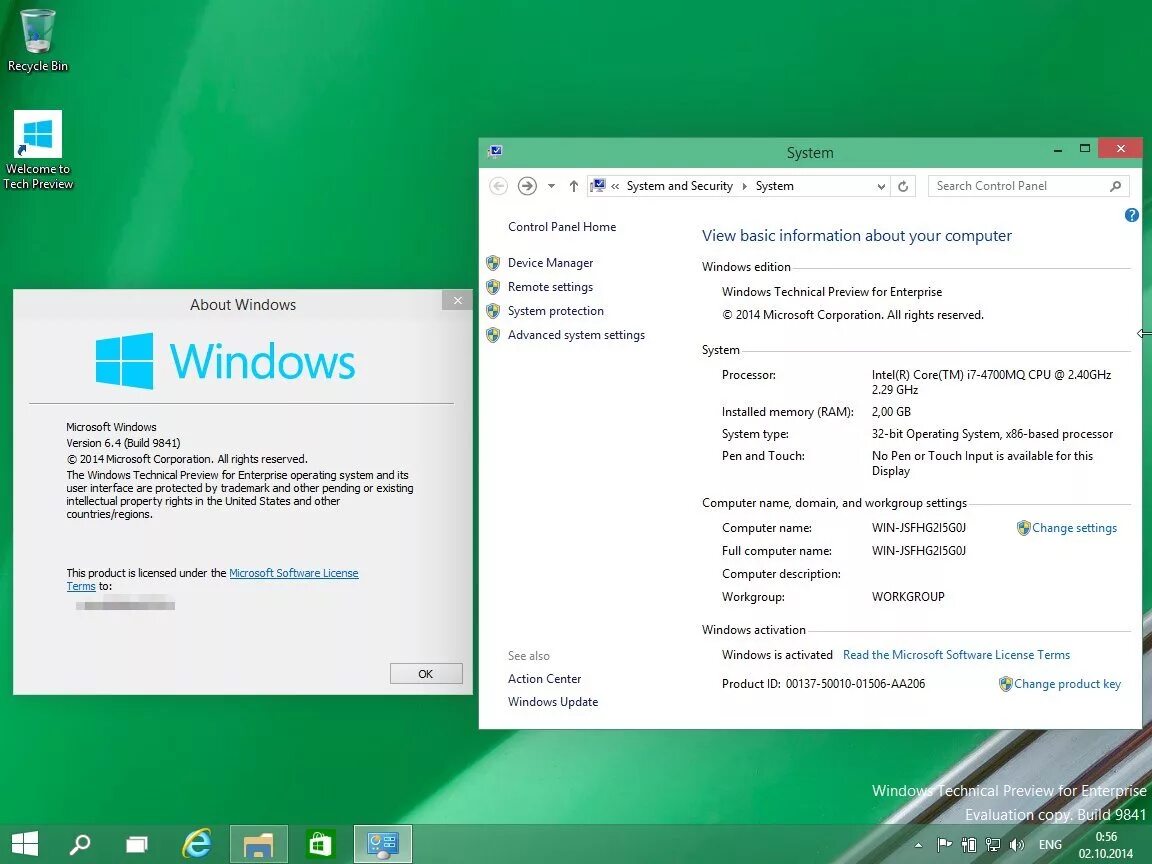This screenshot has width=1152, height=864.
Task: Open Action Center under See also
Action: (x=544, y=679)
